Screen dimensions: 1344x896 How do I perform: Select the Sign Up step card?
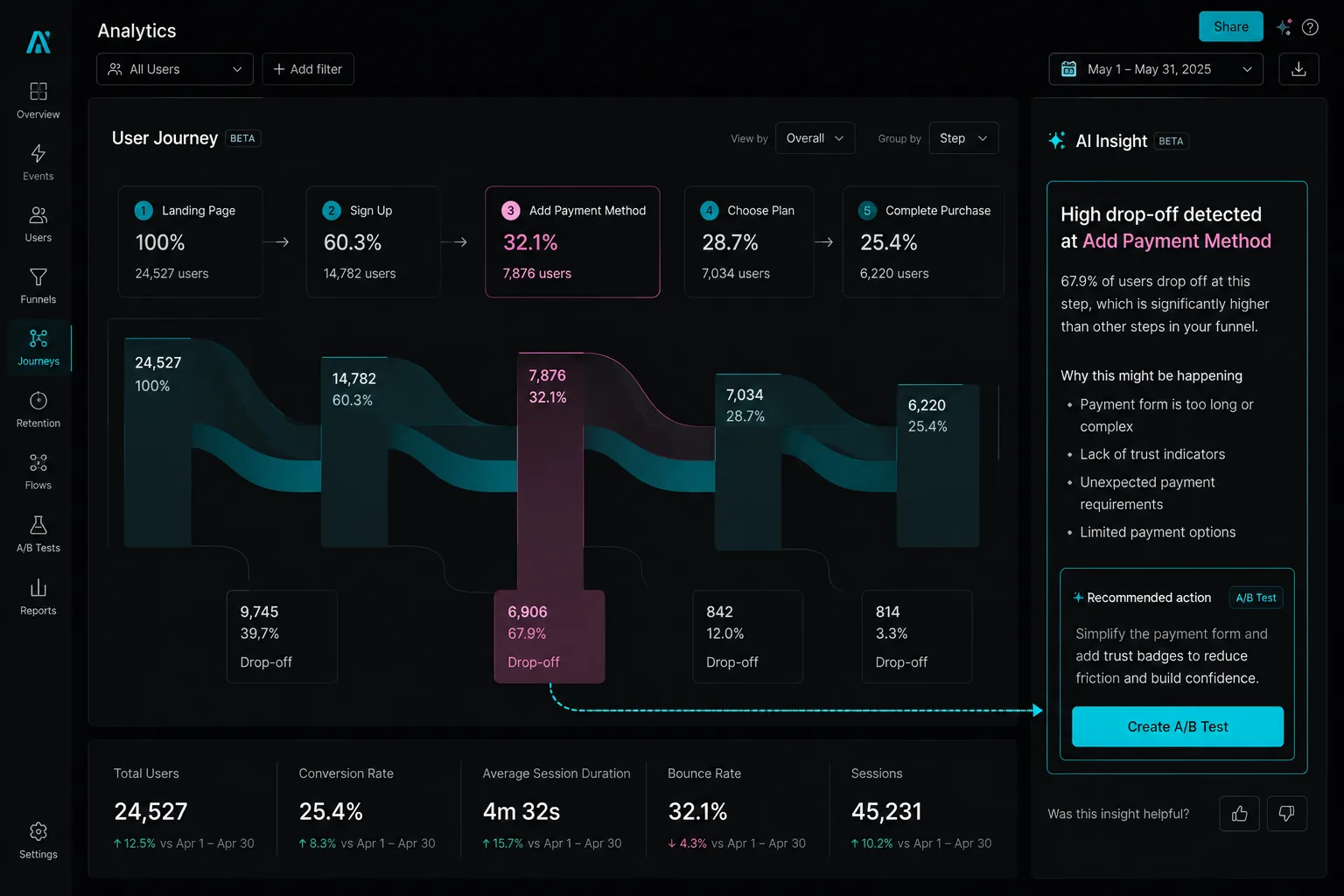[x=374, y=241]
